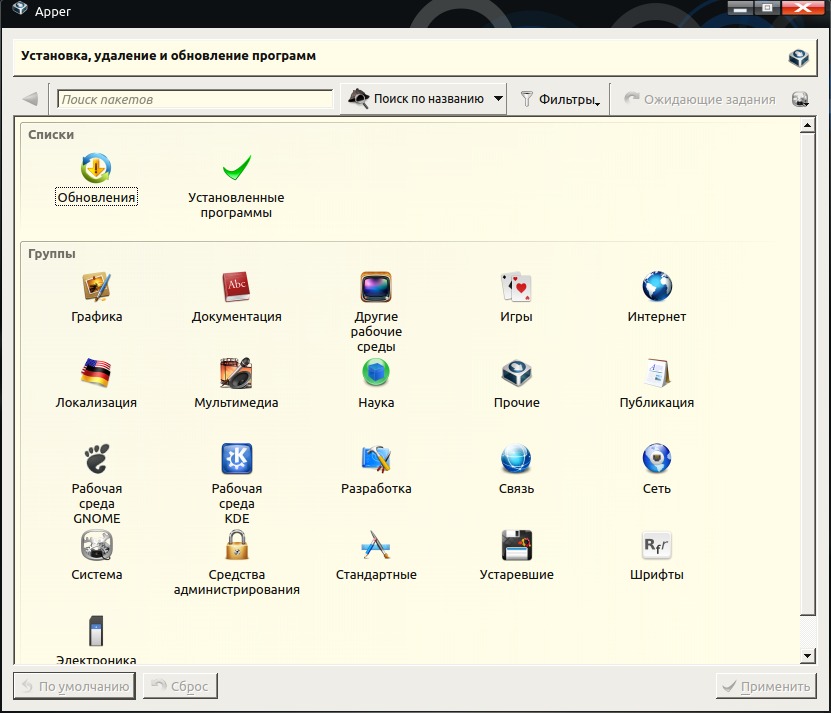Screen dimensions: 831x713
Task: Click the Apper window title icon
Action: tap(20, 10)
